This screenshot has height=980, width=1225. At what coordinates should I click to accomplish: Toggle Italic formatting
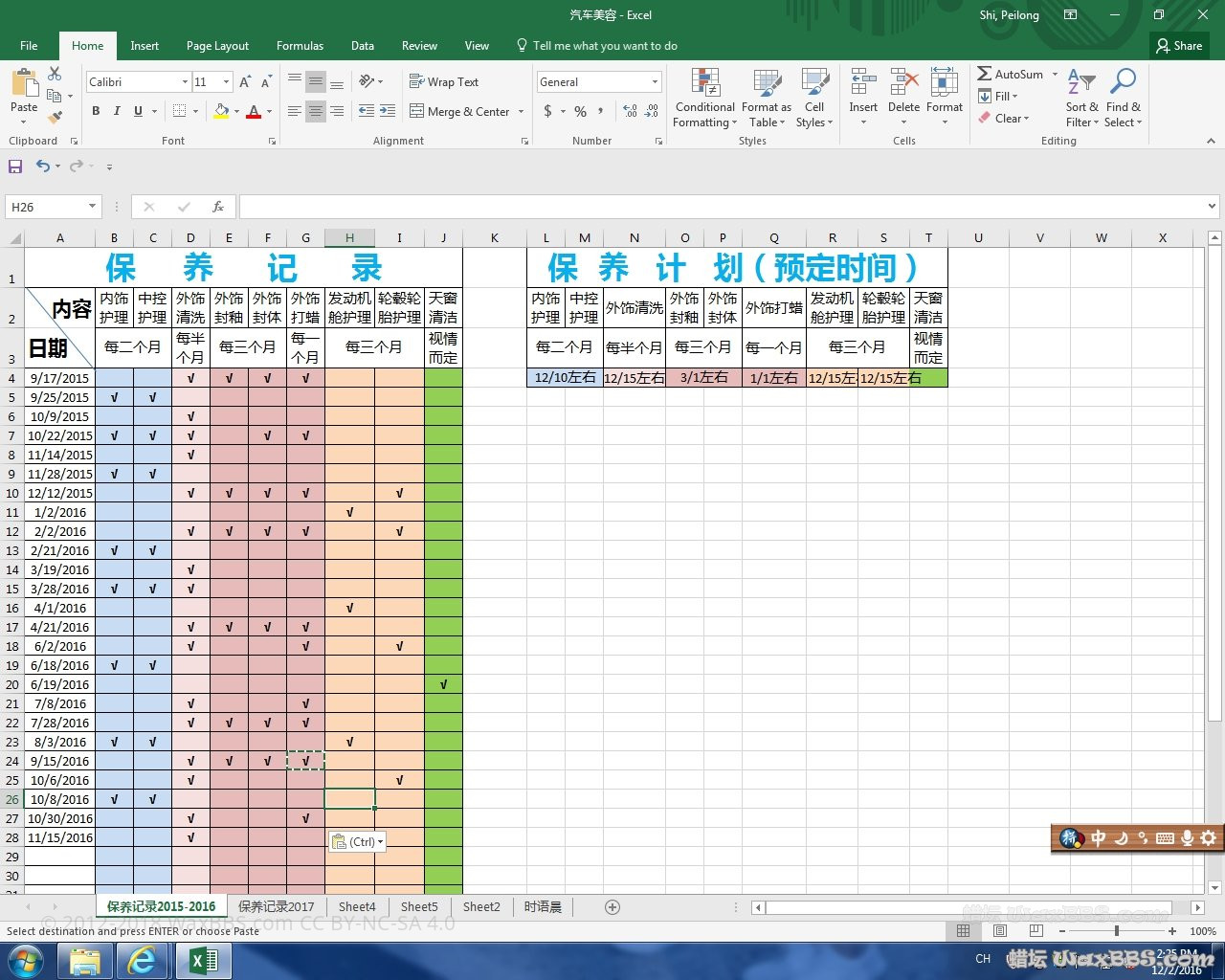tap(117, 112)
